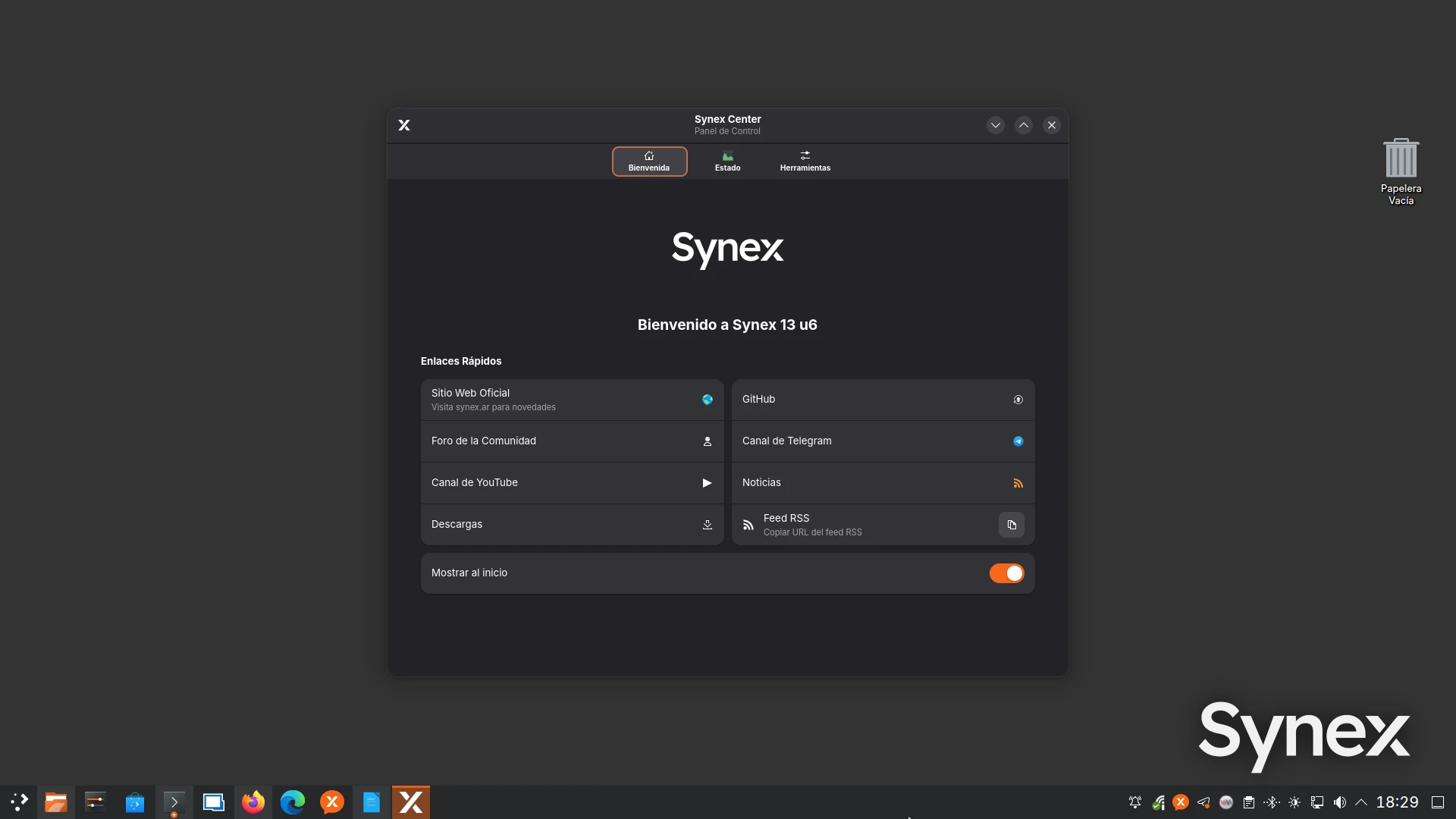
Task: Toggle the Mostrar al inicio switch
Action: point(1006,573)
